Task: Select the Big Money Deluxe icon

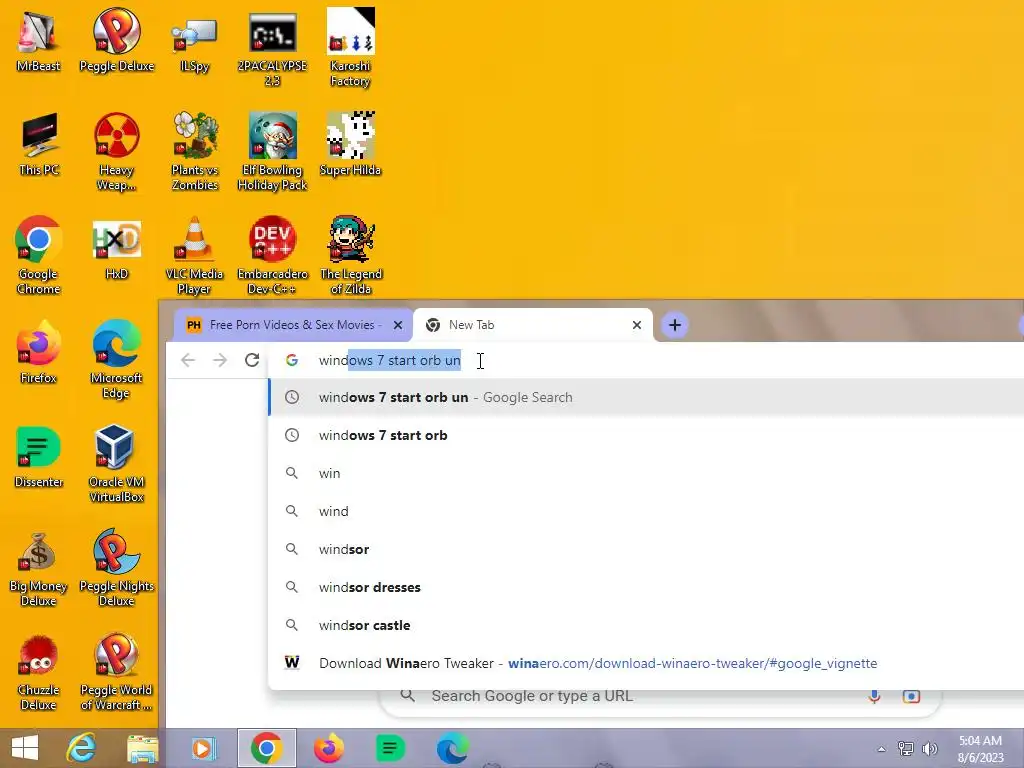Action: [39, 567]
